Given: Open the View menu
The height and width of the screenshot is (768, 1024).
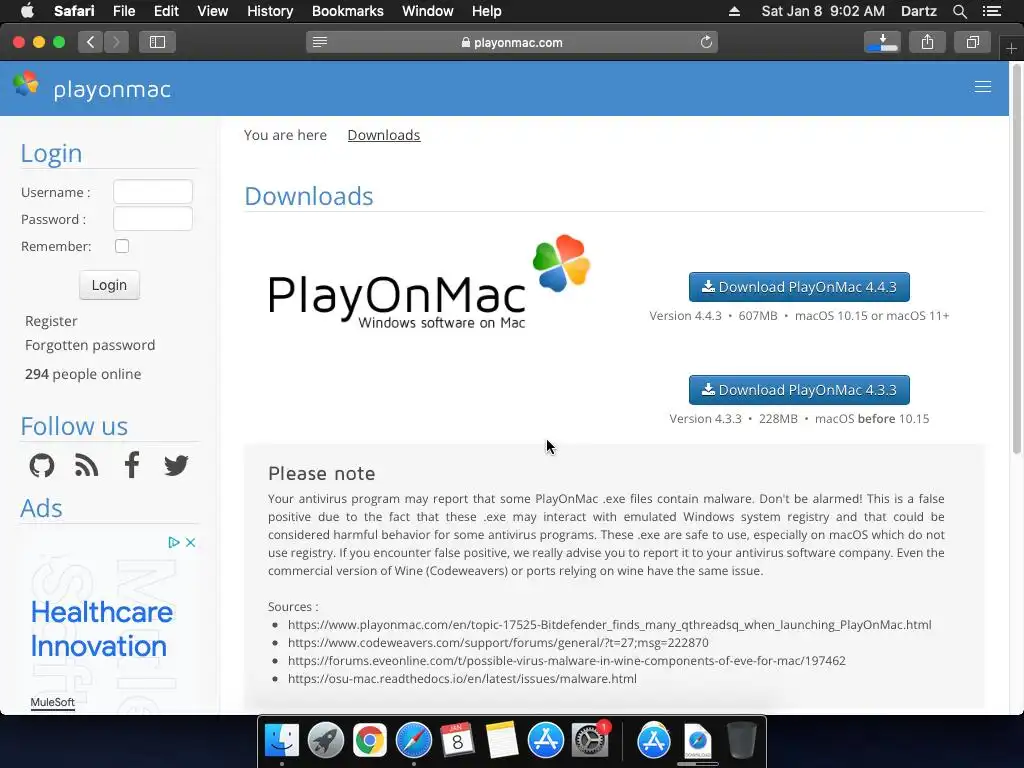Looking at the screenshot, I should pyautogui.click(x=213, y=11).
